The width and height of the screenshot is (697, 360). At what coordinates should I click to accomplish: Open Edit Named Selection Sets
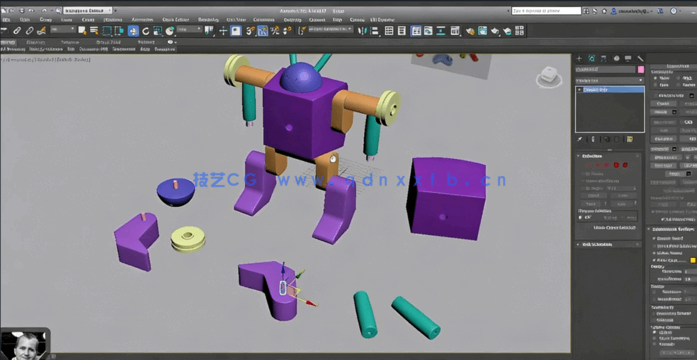coord(302,31)
